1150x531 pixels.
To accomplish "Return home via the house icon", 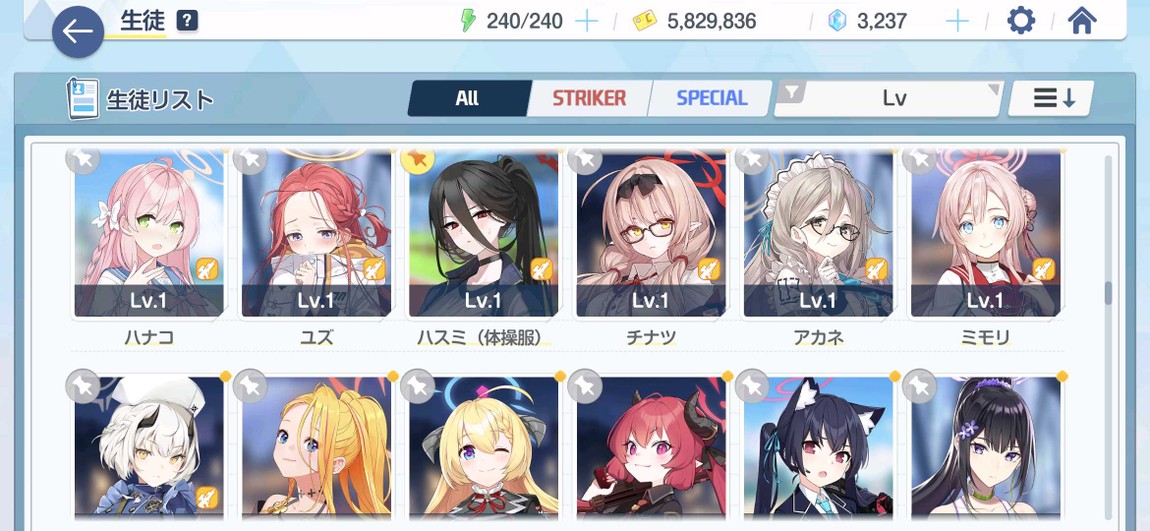I will 1082,21.
